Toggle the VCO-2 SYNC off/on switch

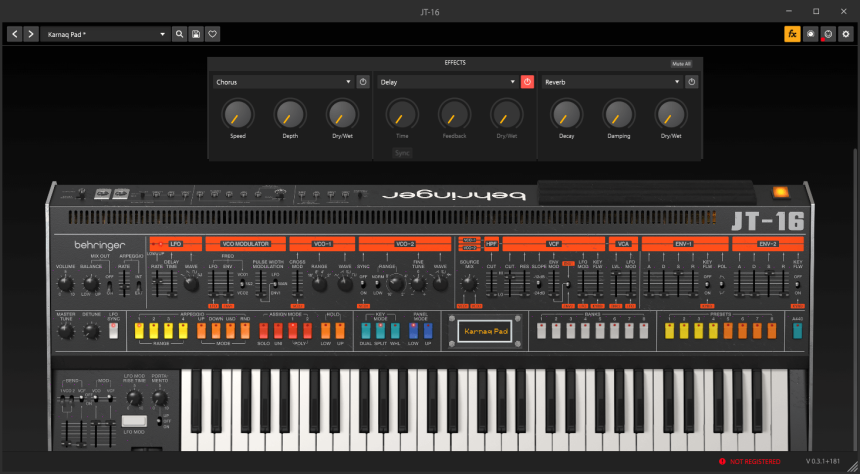[363, 284]
